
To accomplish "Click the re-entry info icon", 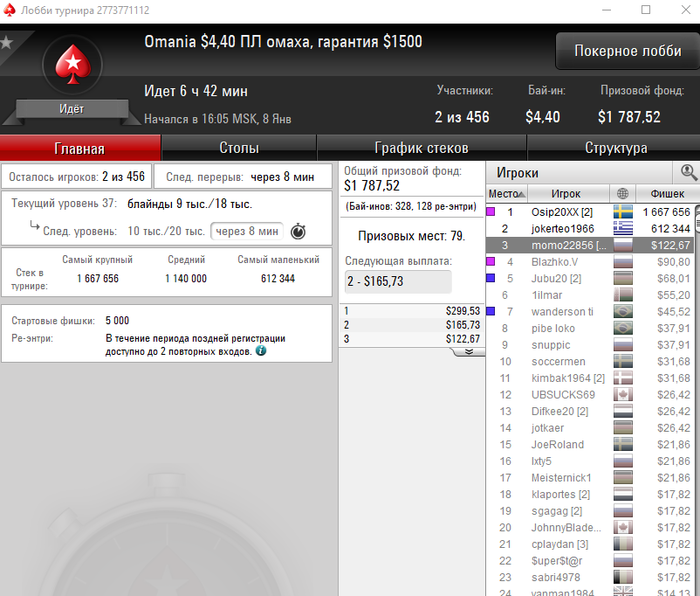I will [x=261, y=351].
